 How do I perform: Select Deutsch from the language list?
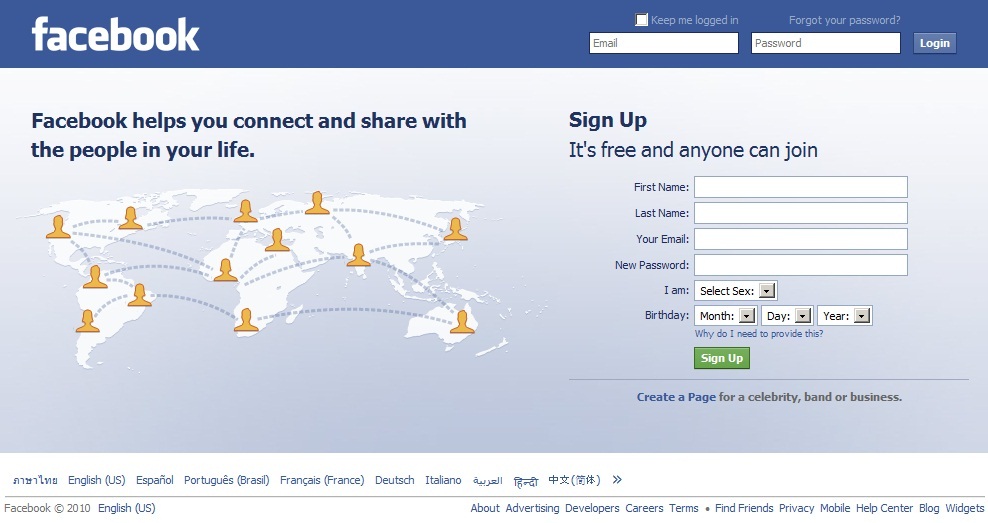[x=394, y=480]
